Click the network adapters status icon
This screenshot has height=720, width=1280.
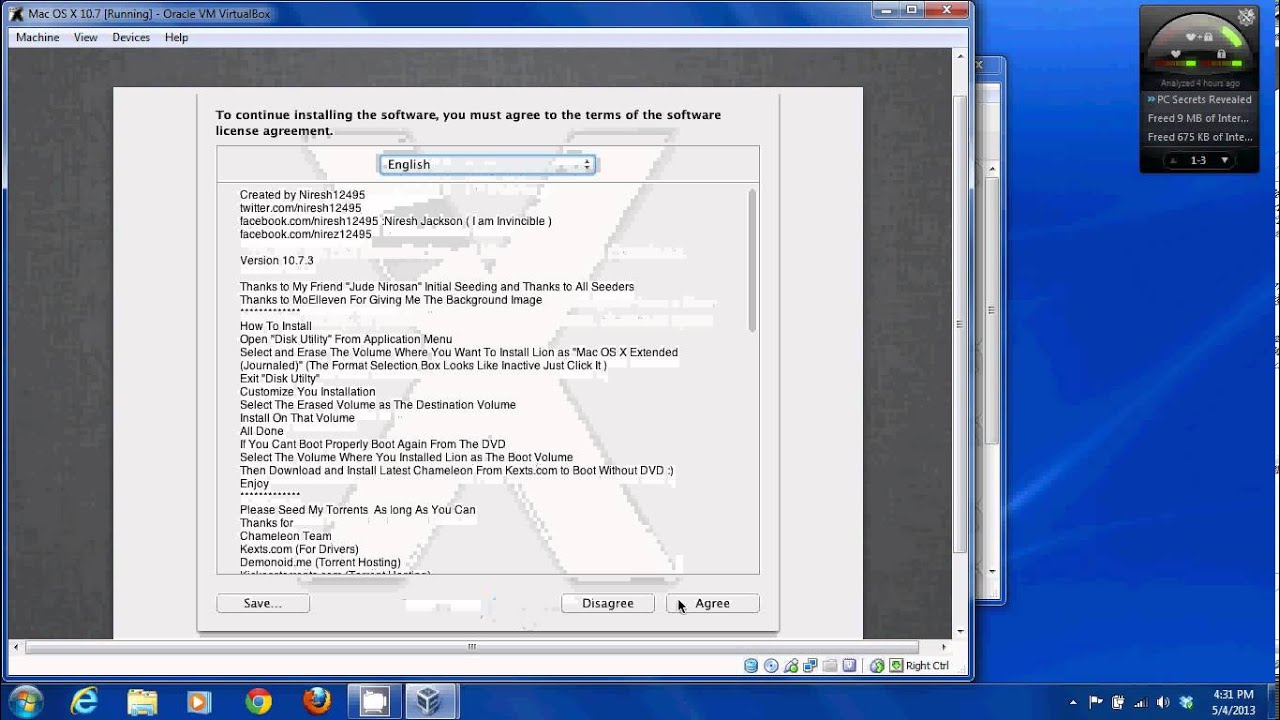point(811,666)
